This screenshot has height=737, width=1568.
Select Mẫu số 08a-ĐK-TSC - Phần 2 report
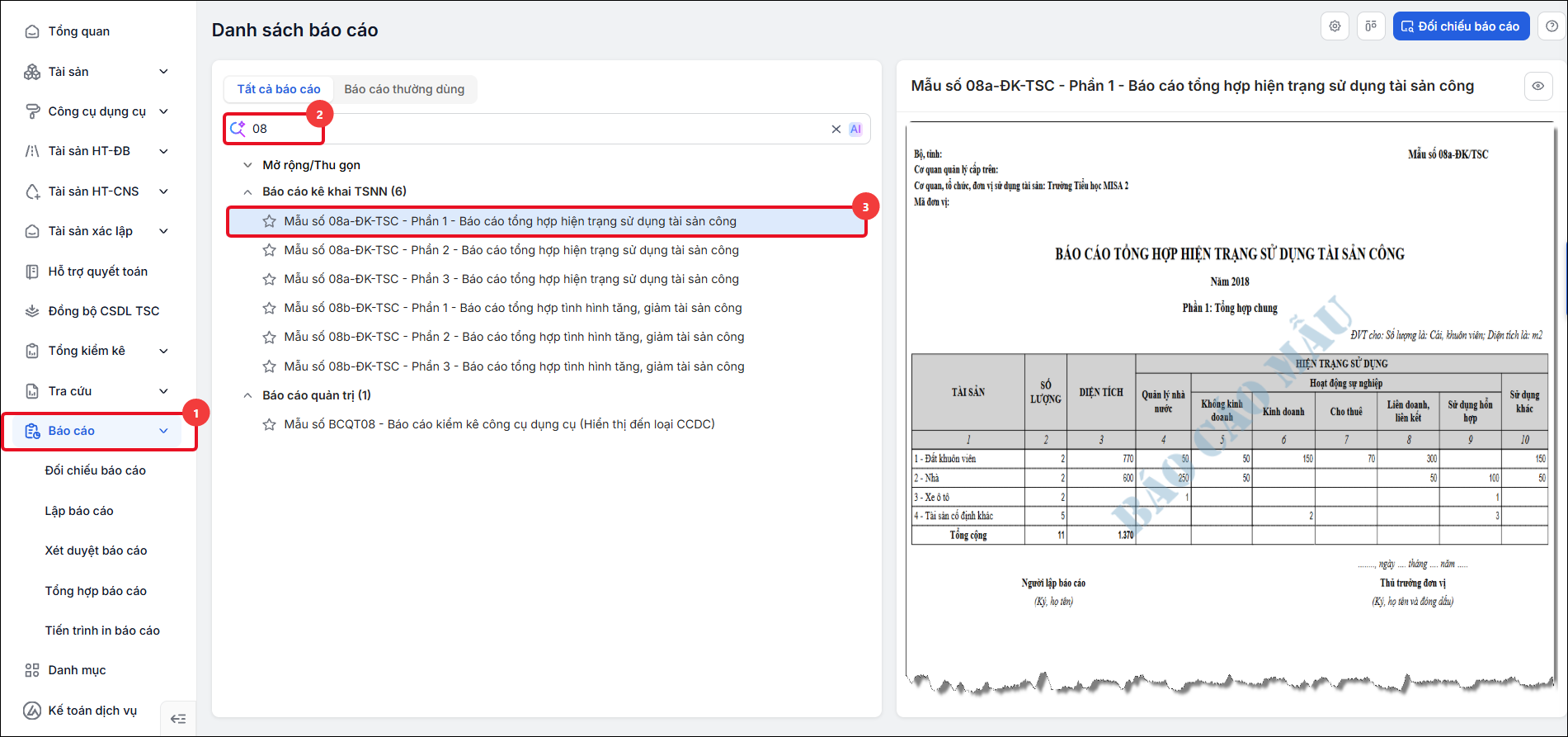click(x=511, y=250)
